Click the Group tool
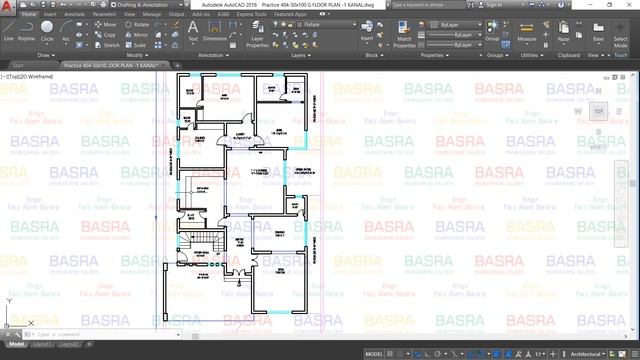The image size is (640, 360). click(492, 31)
